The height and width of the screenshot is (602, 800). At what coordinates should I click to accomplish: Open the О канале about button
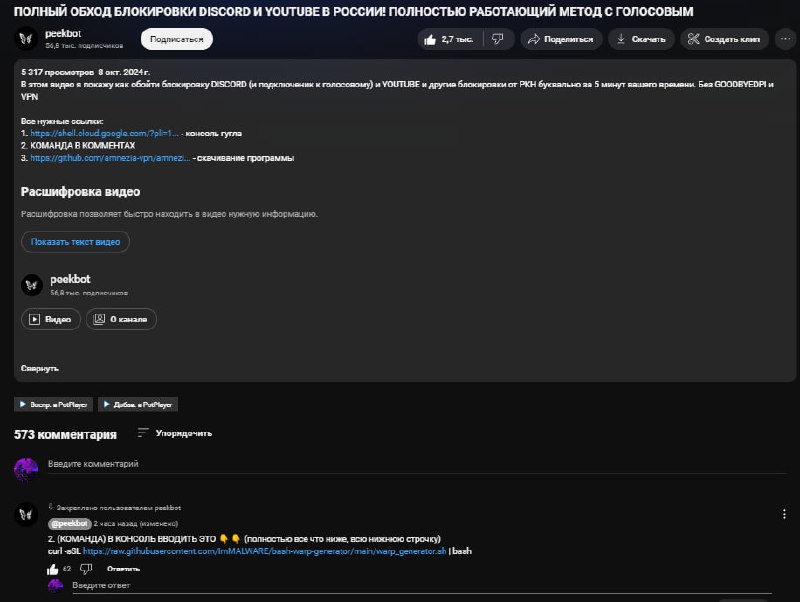pos(121,319)
